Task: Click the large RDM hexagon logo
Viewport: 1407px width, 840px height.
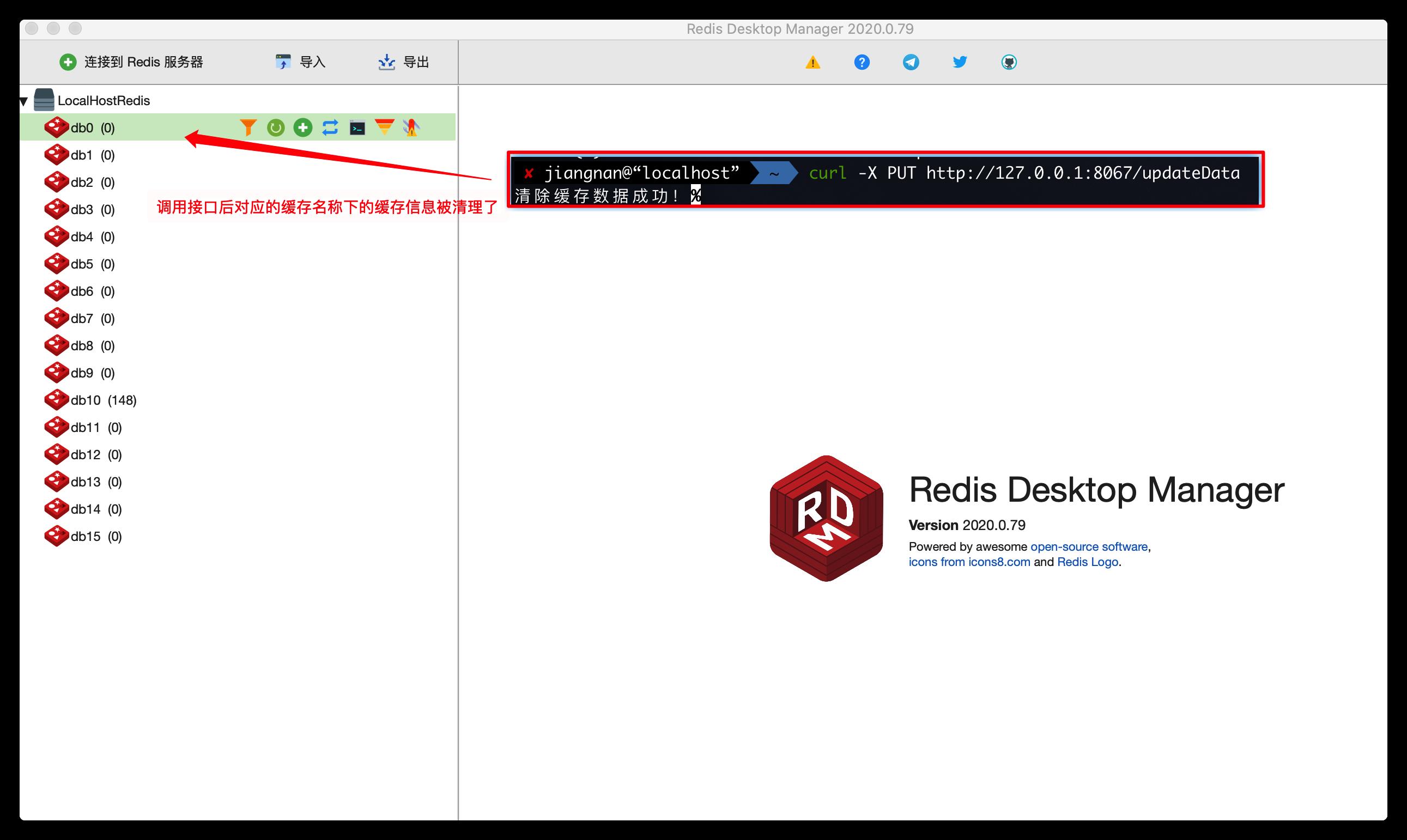Action: point(826,518)
